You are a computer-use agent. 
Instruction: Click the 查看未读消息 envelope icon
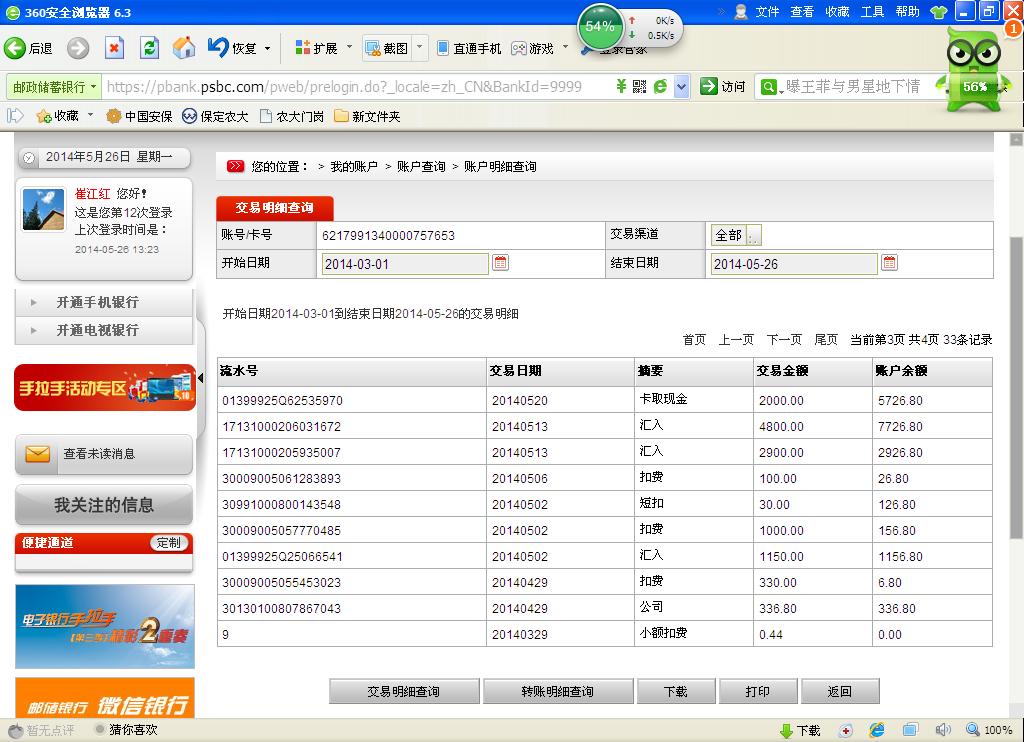pyautogui.click(x=38, y=454)
